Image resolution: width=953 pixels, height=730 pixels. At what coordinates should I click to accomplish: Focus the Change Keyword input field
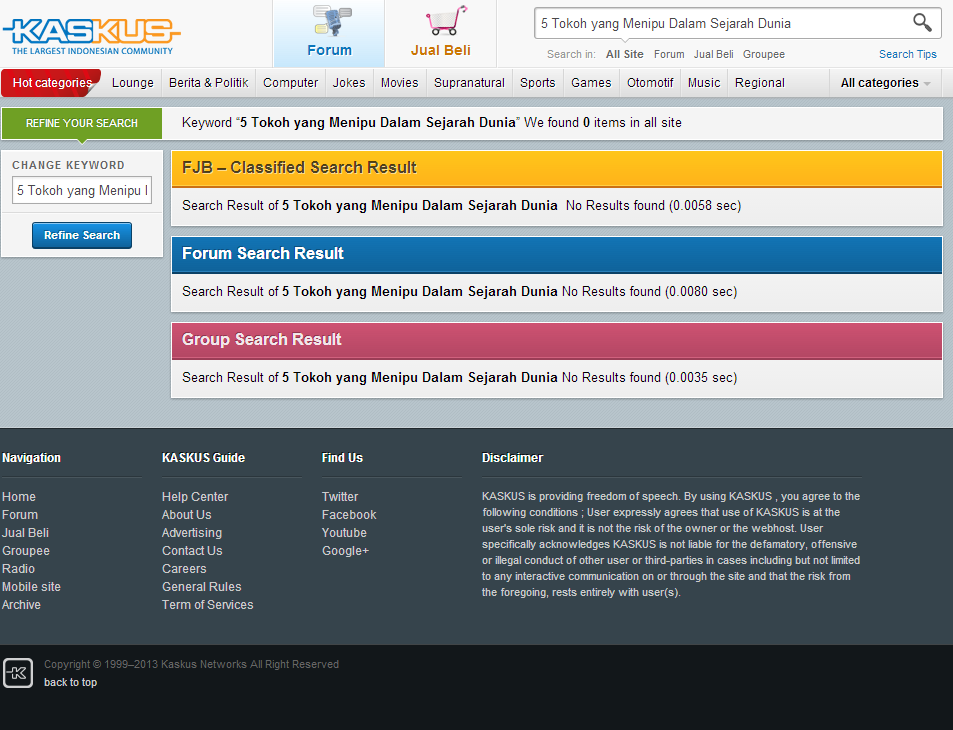(x=82, y=190)
